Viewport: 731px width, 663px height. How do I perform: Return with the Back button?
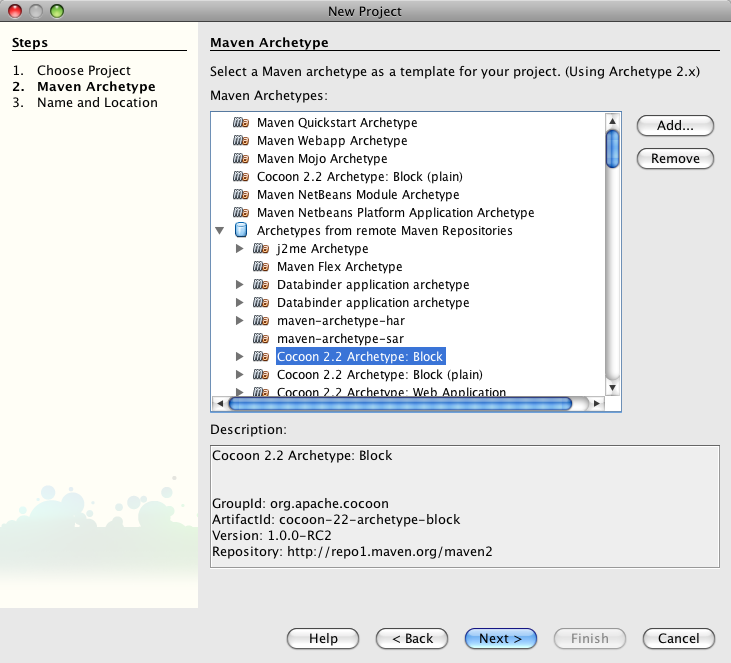point(412,638)
